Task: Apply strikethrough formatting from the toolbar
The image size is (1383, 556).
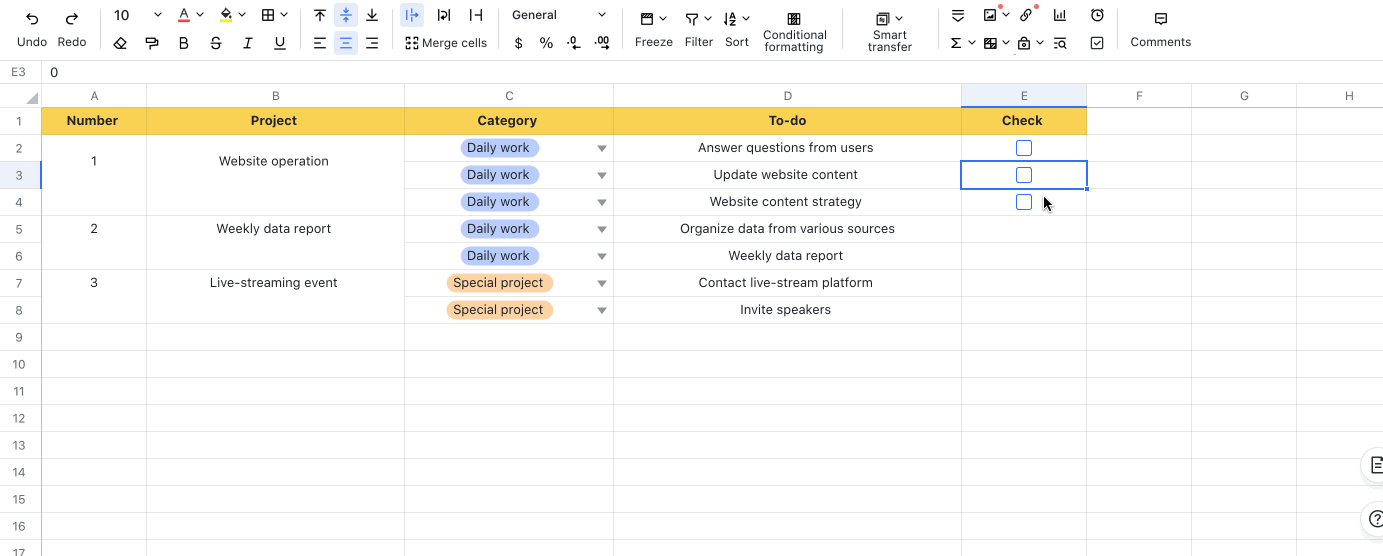Action: [216, 43]
